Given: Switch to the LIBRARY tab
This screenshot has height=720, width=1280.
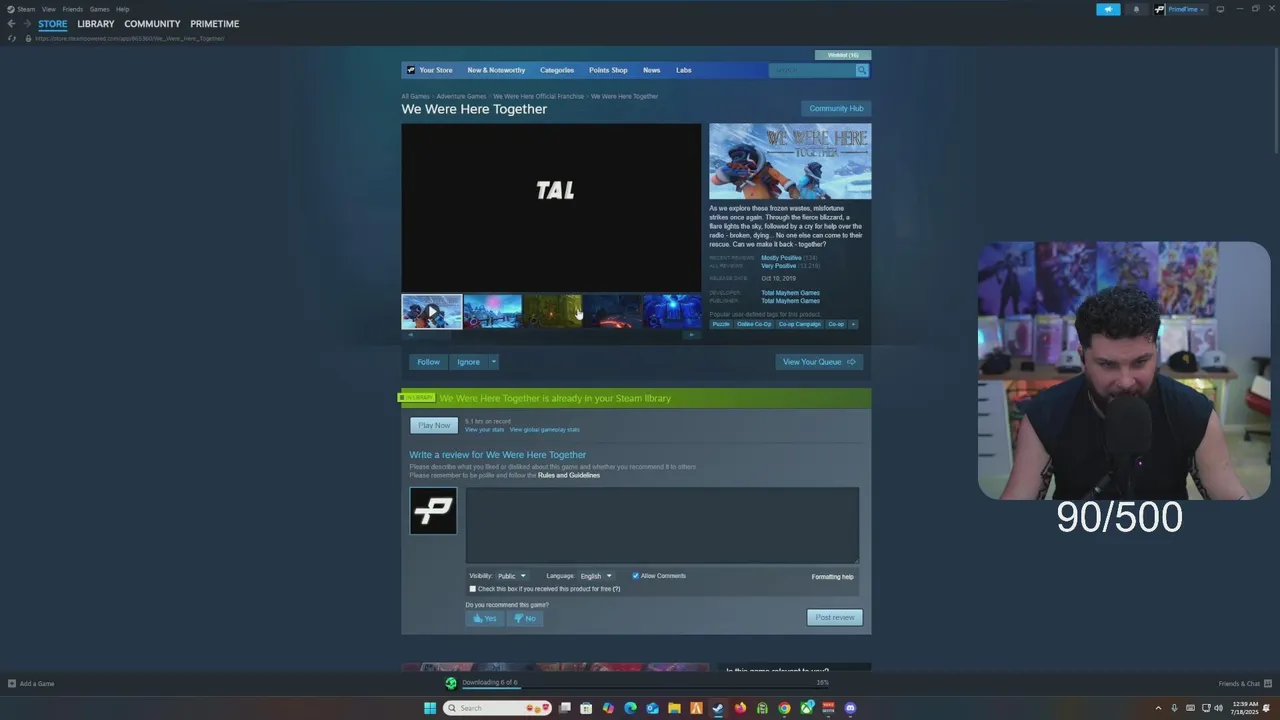Looking at the screenshot, I should point(96,24).
